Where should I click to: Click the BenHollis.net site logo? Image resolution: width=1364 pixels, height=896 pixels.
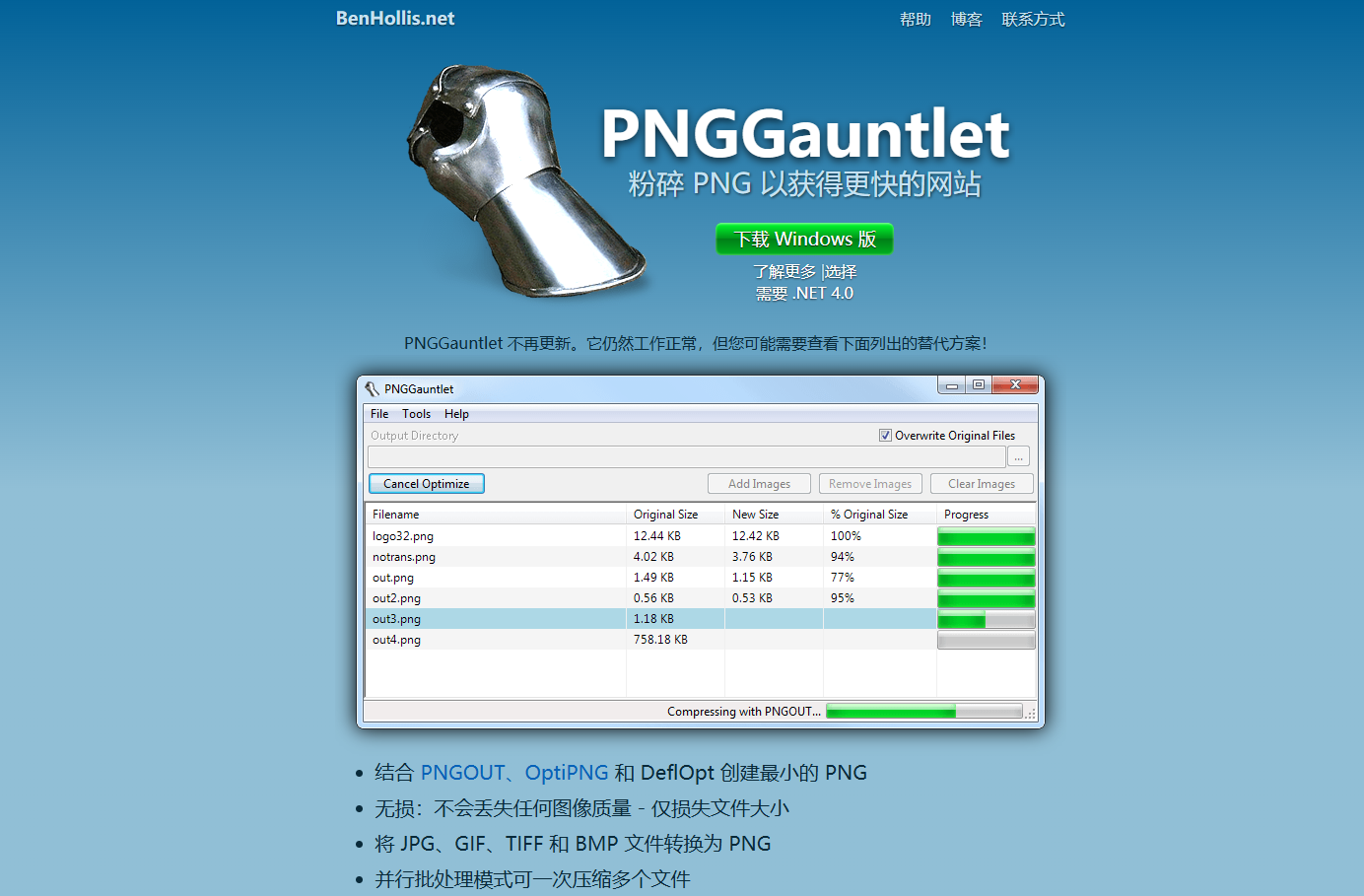pos(394,18)
